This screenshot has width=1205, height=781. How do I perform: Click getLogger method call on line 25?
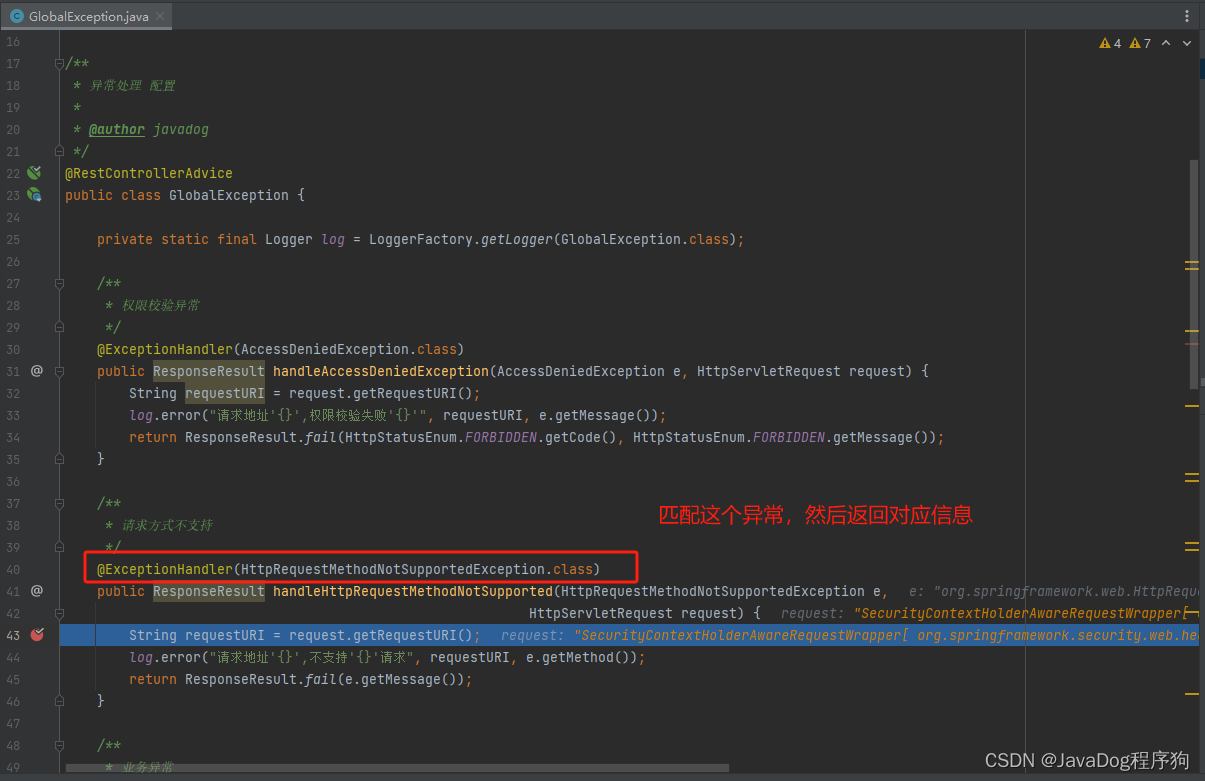click(517, 239)
